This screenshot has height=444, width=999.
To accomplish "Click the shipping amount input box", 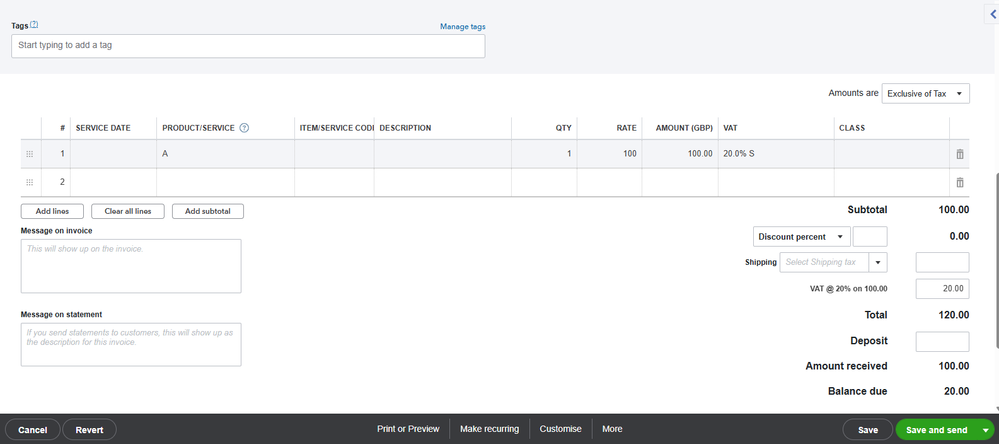I will (942, 262).
